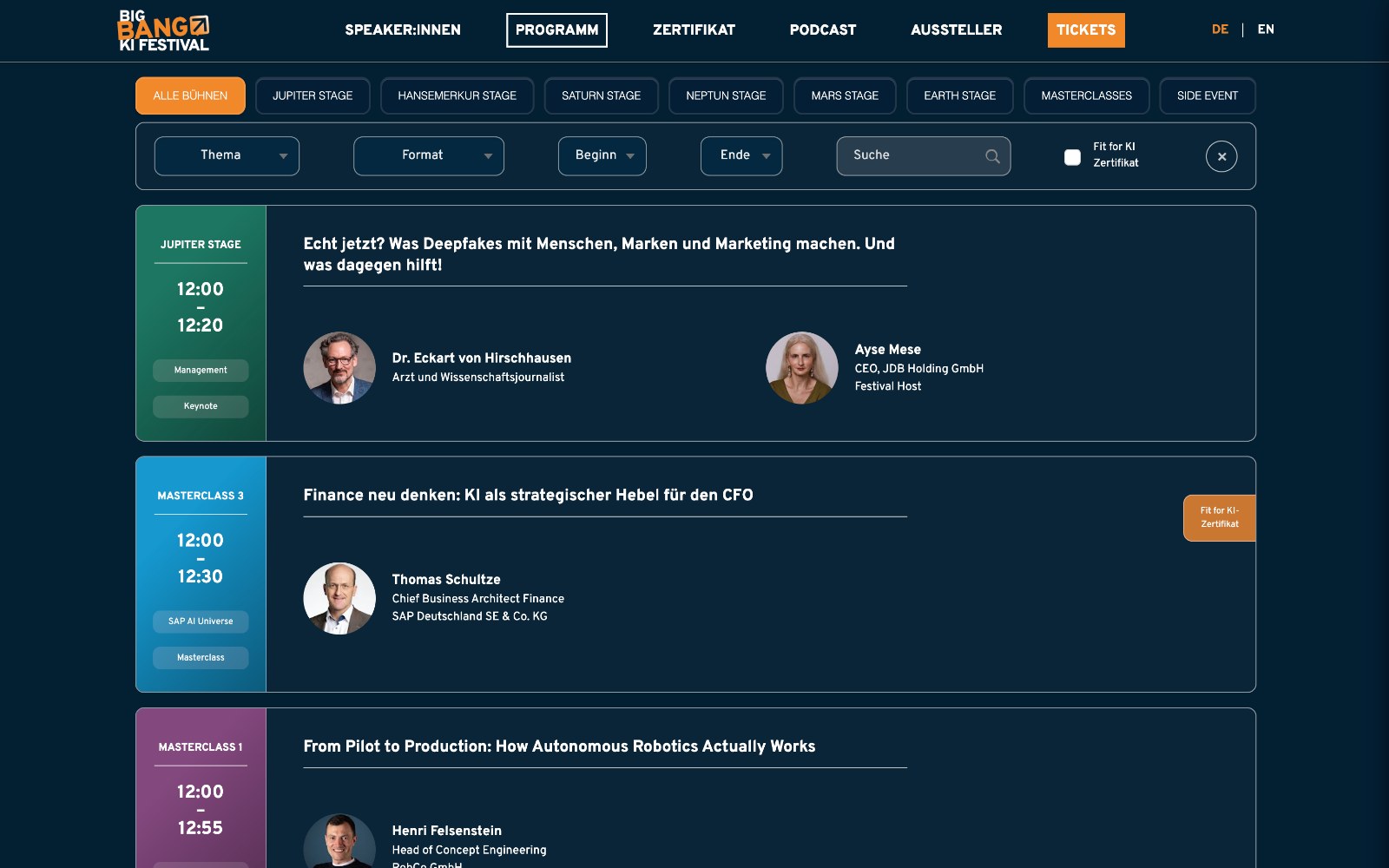Screen dimensions: 1389x868
Task: Open Henri Felsenstein's portrait photo
Action: point(339,840)
